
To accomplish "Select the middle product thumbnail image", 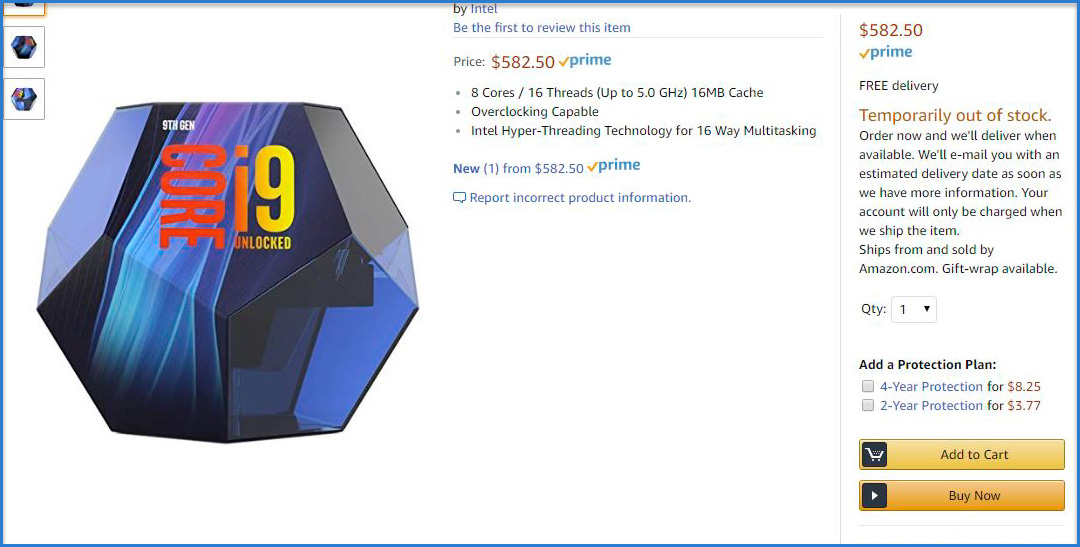I will (24, 47).
